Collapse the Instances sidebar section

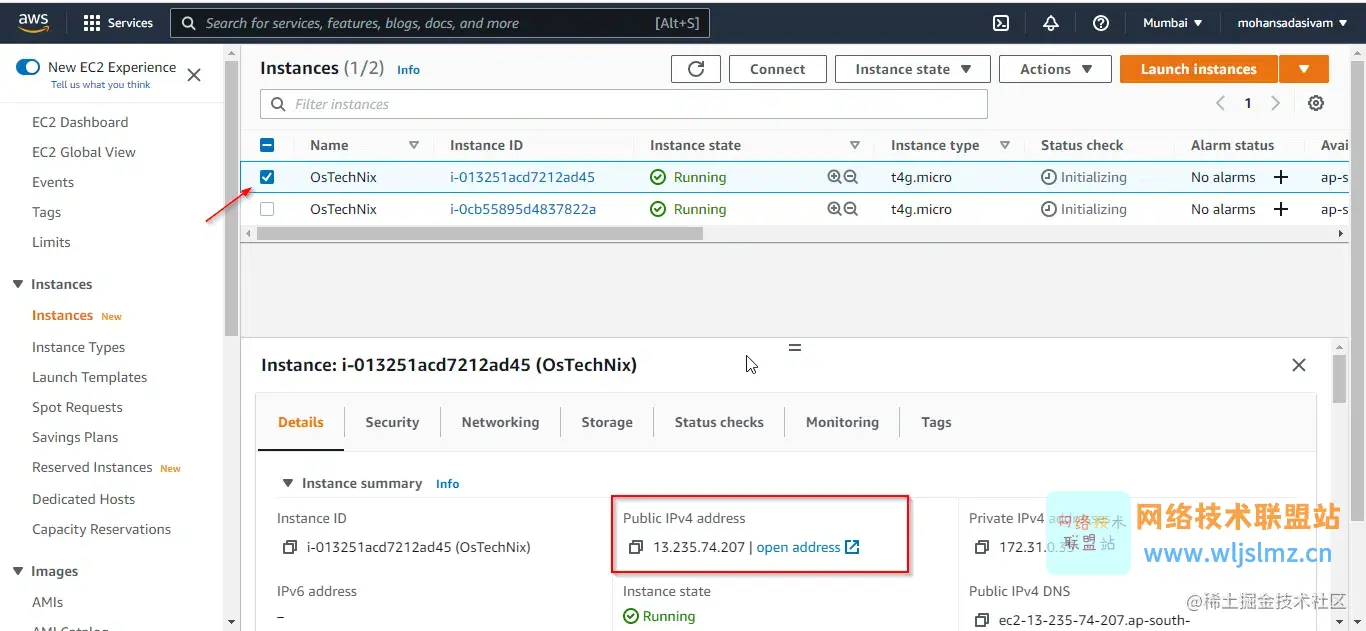(x=18, y=284)
